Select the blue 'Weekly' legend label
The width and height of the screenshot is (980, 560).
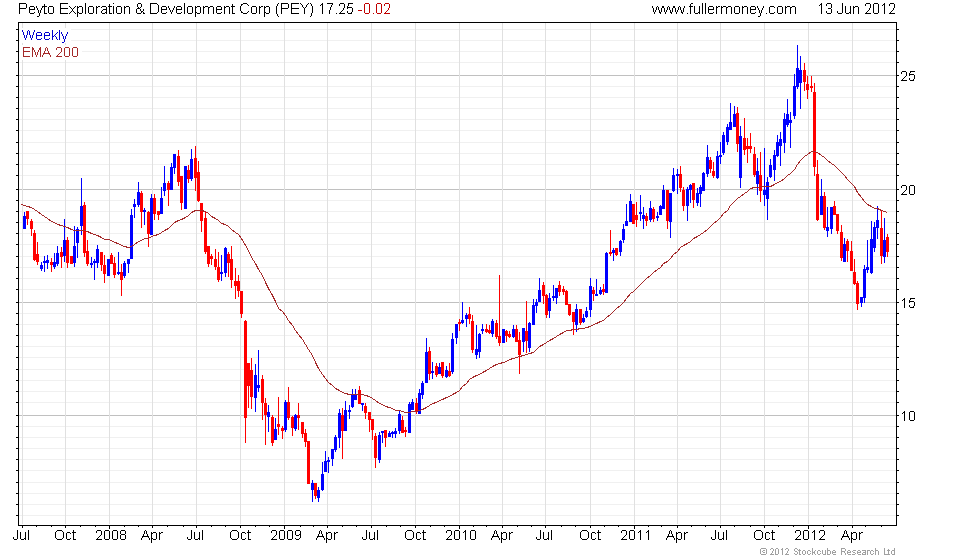[45, 36]
